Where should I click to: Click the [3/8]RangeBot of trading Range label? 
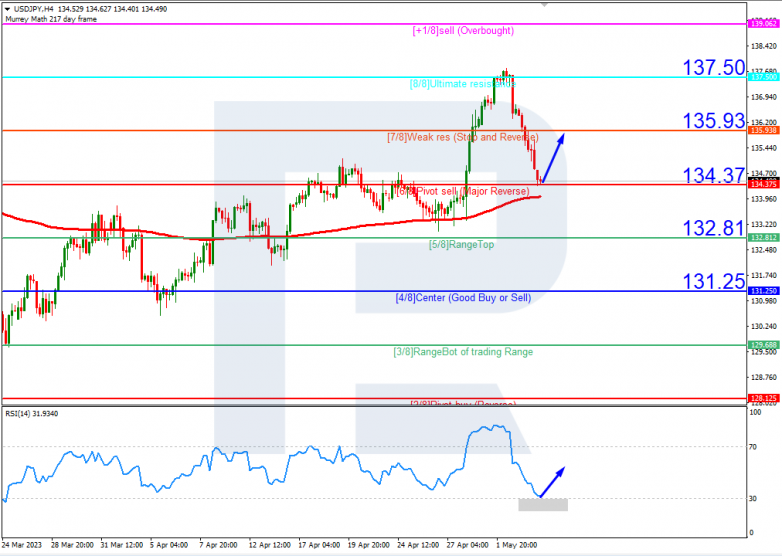[463, 352]
